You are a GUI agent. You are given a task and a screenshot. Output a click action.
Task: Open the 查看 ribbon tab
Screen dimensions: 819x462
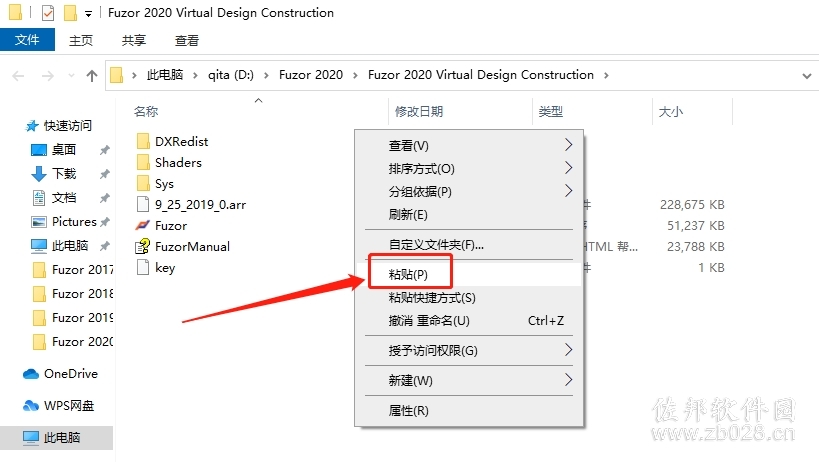click(186, 40)
